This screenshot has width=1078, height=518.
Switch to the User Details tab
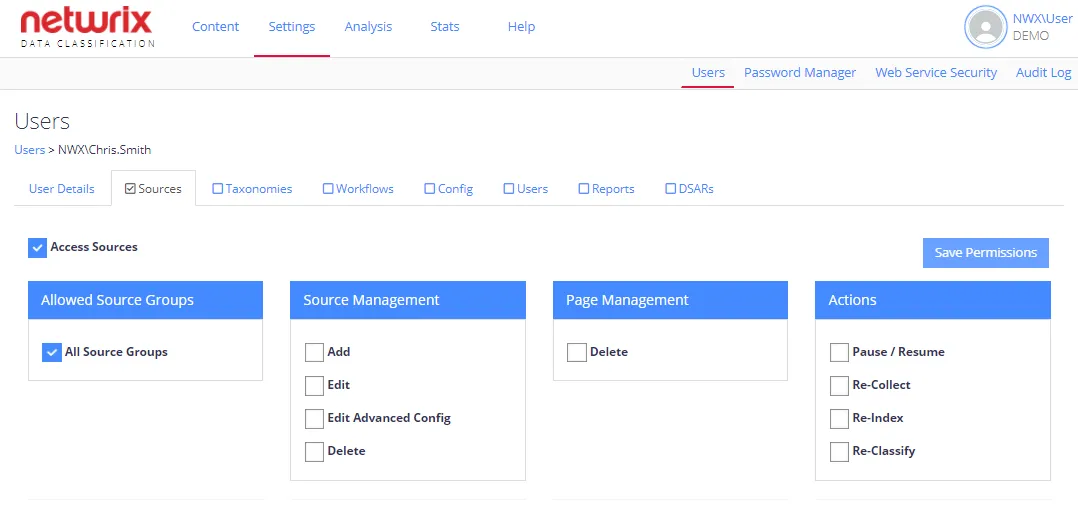[x=62, y=188]
